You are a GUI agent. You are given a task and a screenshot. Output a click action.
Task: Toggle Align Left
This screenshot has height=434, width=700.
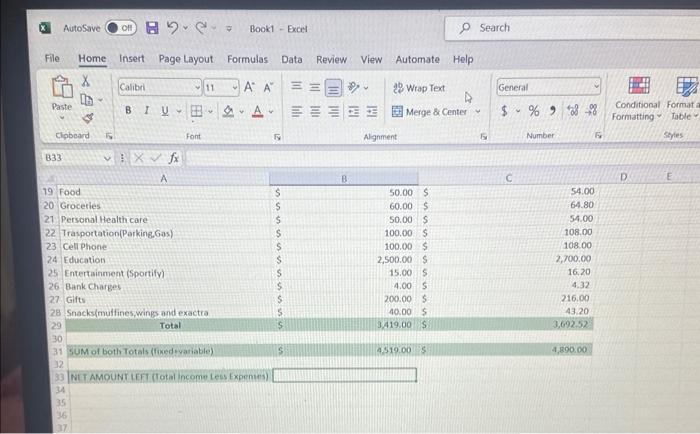pyautogui.click(x=296, y=111)
